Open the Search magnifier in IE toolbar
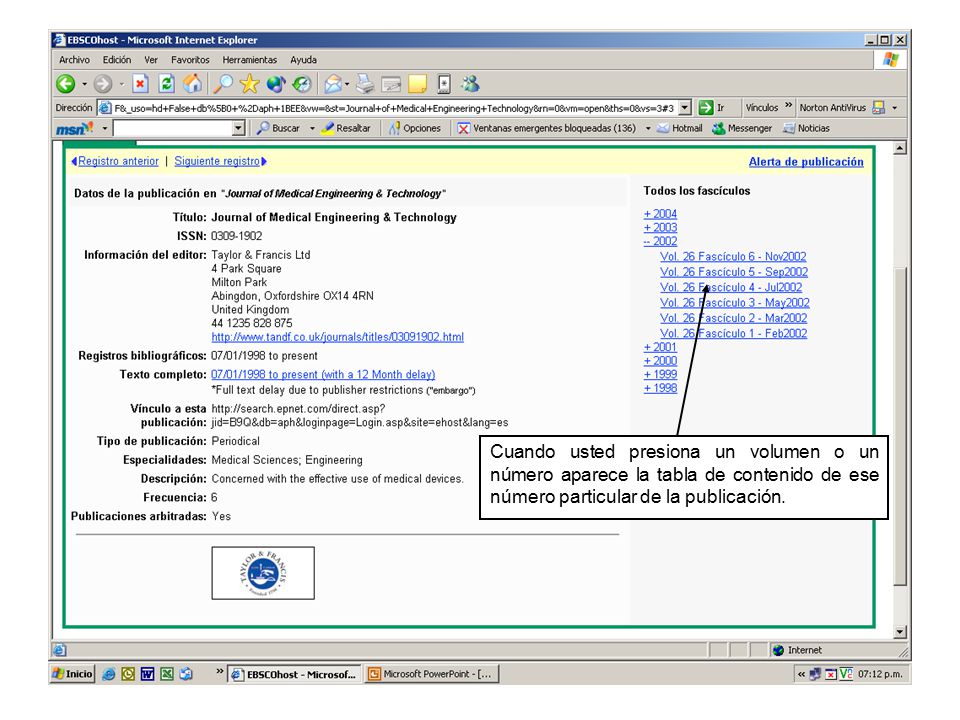 pos(223,84)
